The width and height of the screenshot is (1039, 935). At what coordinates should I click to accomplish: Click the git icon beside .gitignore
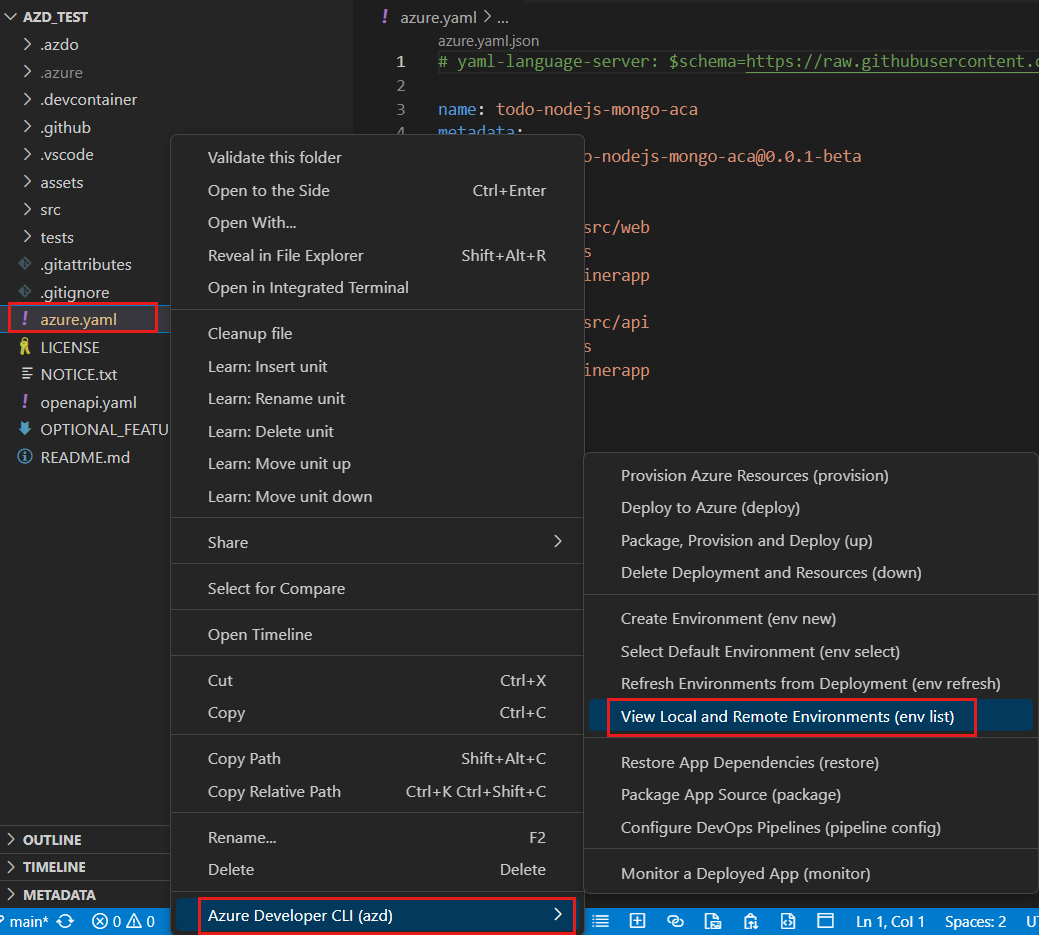point(25,292)
